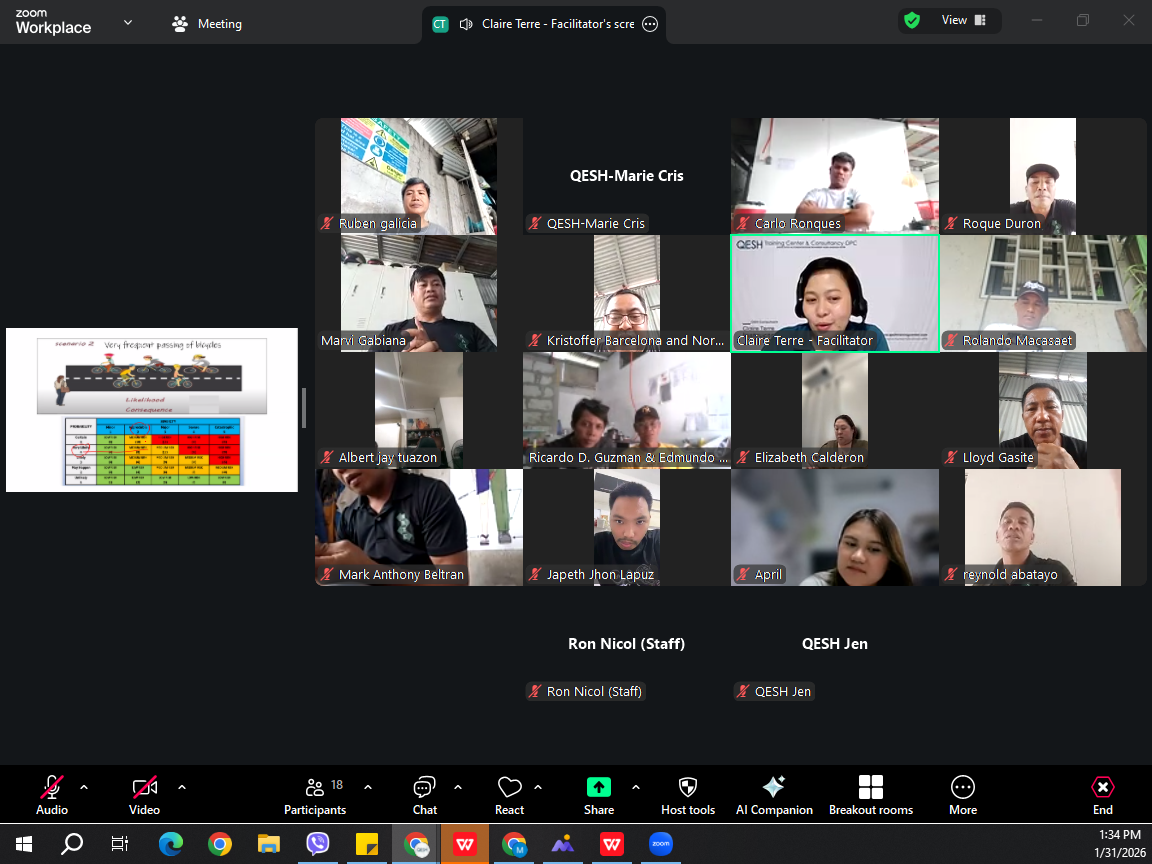The image size is (1152, 864).
Task: Click the green Share screen button
Action: coord(599,795)
